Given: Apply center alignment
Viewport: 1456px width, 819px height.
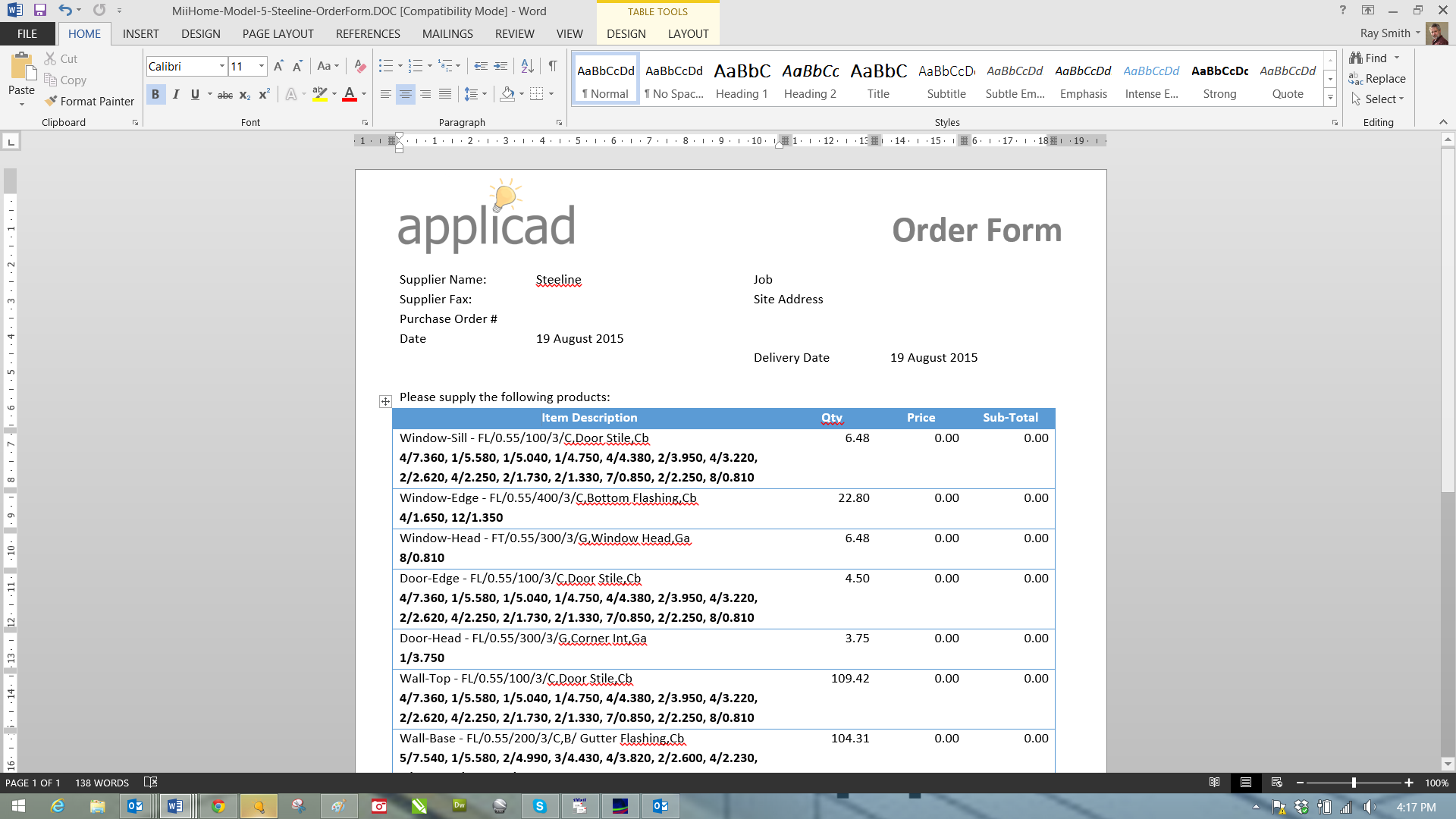Looking at the screenshot, I should coord(406,94).
